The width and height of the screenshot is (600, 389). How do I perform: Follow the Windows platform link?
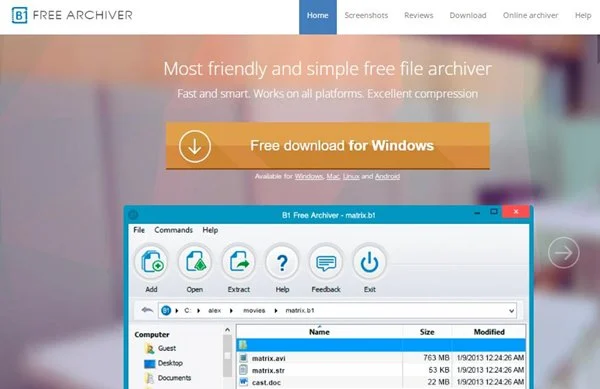click(x=309, y=176)
